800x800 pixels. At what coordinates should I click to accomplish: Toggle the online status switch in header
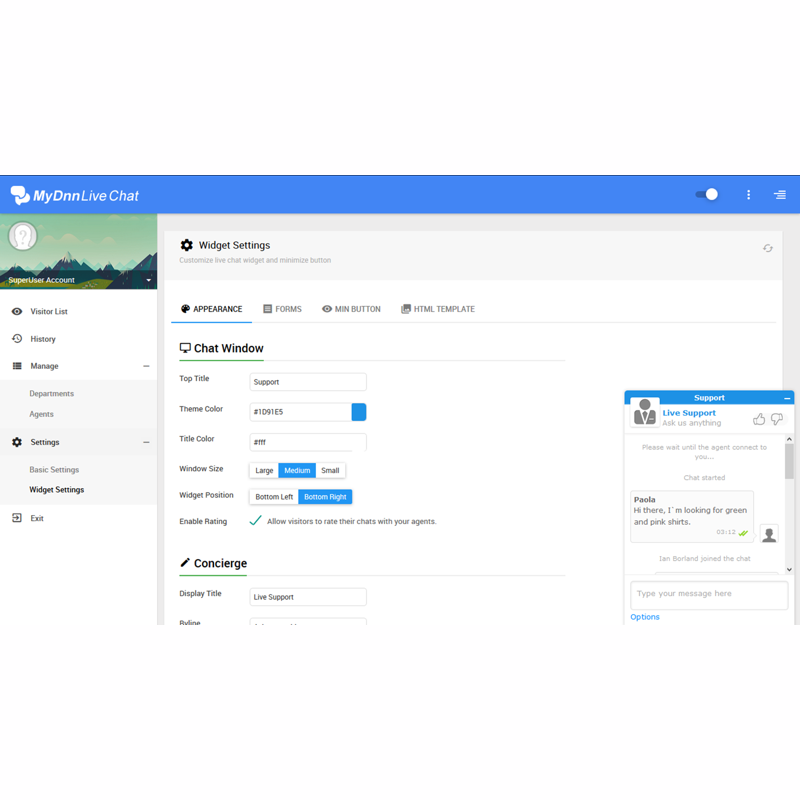707,194
